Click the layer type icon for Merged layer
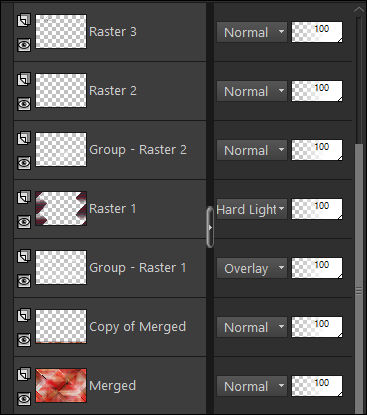This screenshot has width=367, height=415. 24,374
